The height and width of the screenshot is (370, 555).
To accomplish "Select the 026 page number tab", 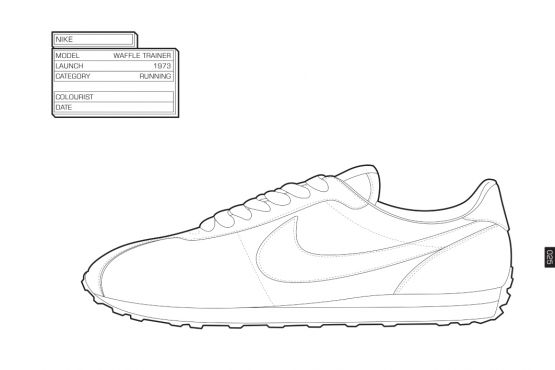I will click(x=549, y=257).
